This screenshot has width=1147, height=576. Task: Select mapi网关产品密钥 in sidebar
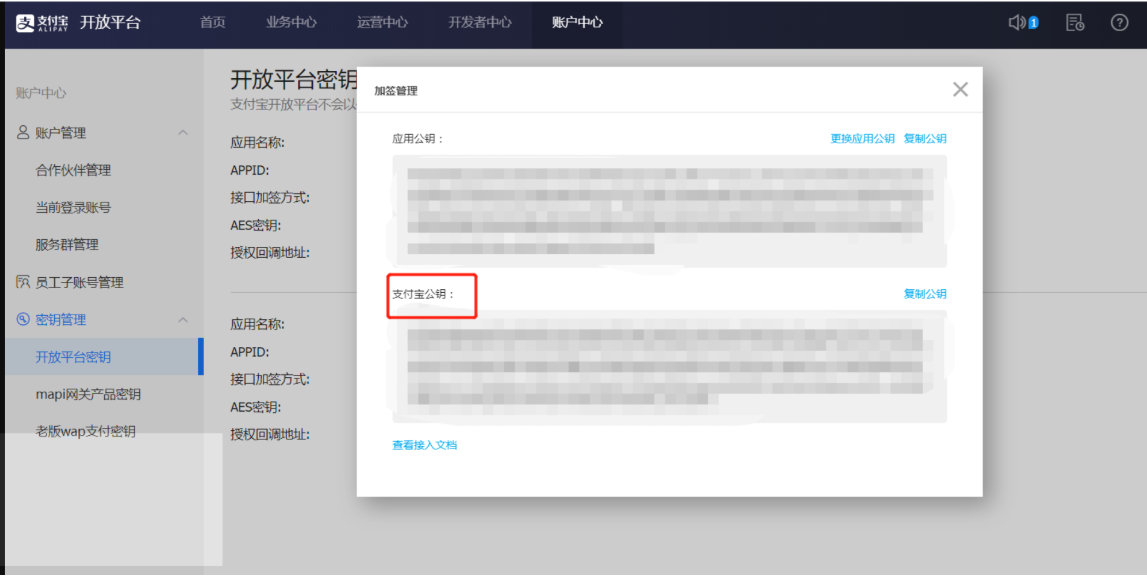pos(88,394)
